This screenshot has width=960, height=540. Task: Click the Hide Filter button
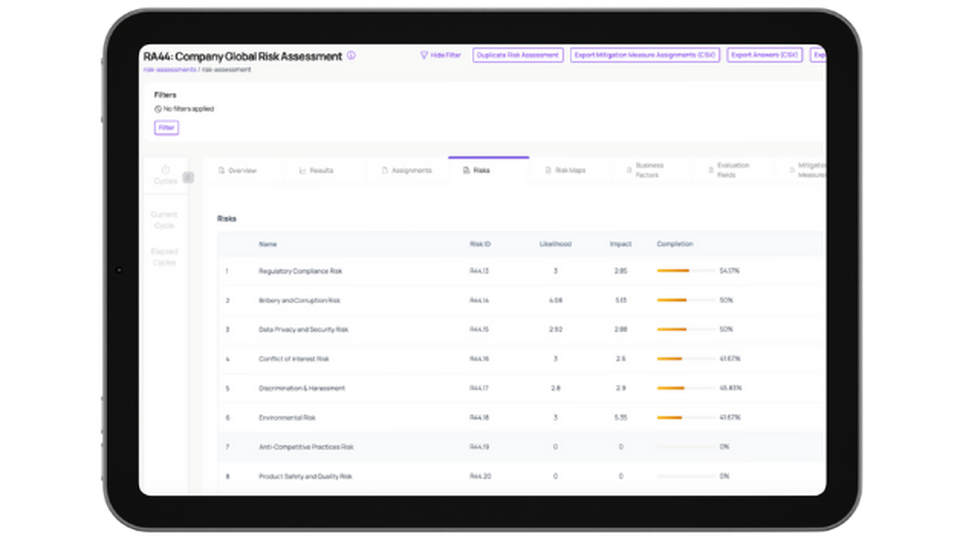[440, 55]
